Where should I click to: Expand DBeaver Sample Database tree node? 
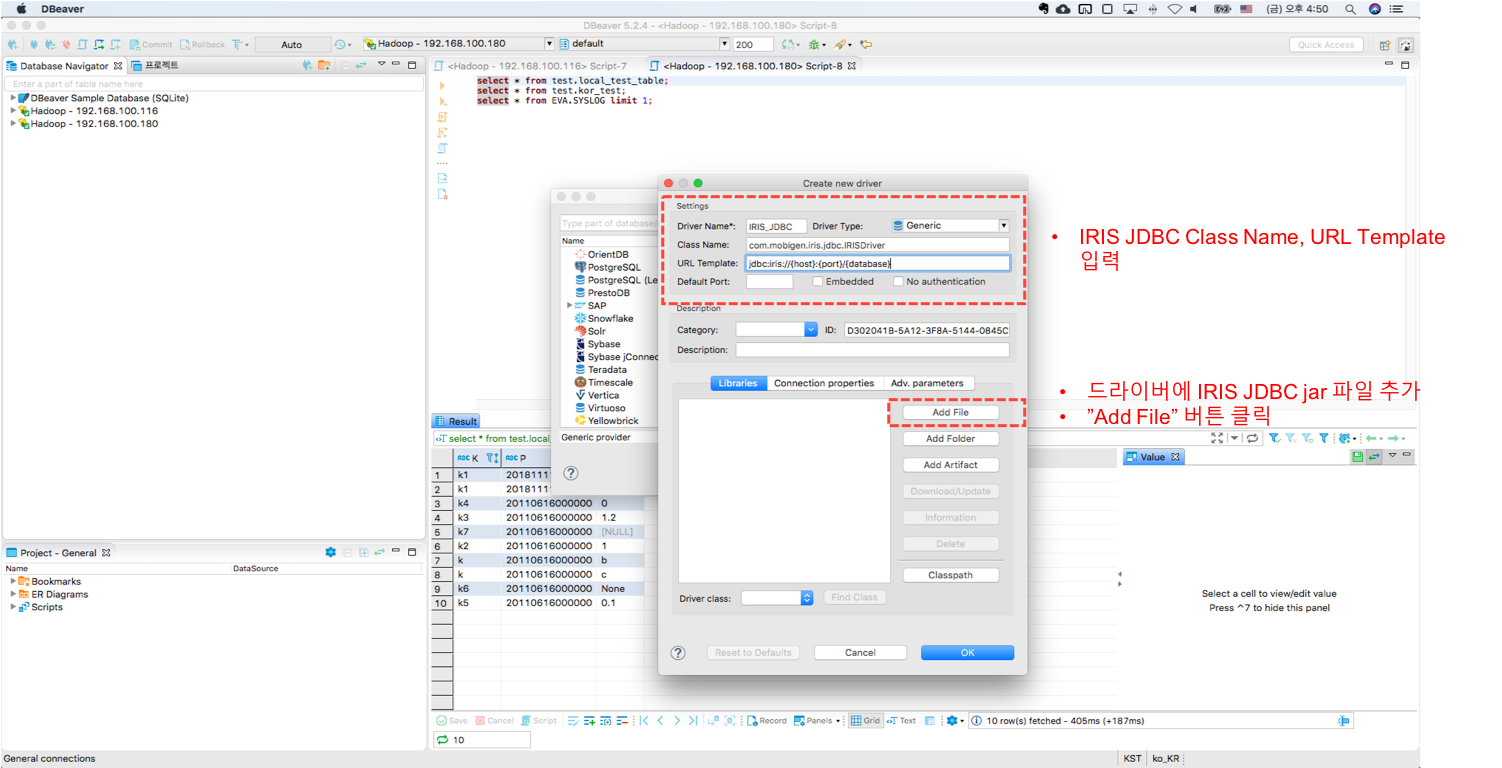coord(13,98)
